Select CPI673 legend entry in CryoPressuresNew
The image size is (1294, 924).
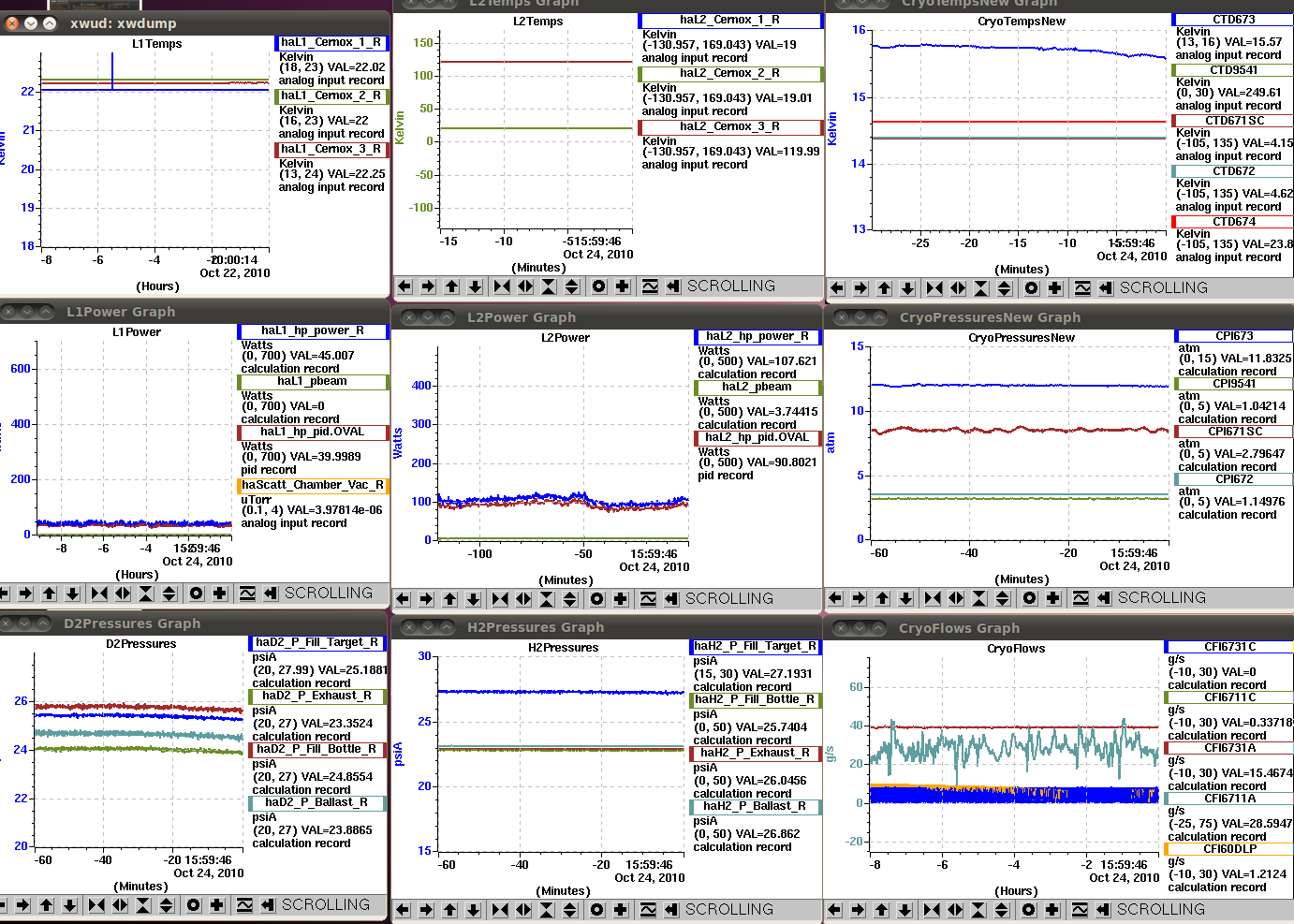pyautogui.click(x=1234, y=336)
